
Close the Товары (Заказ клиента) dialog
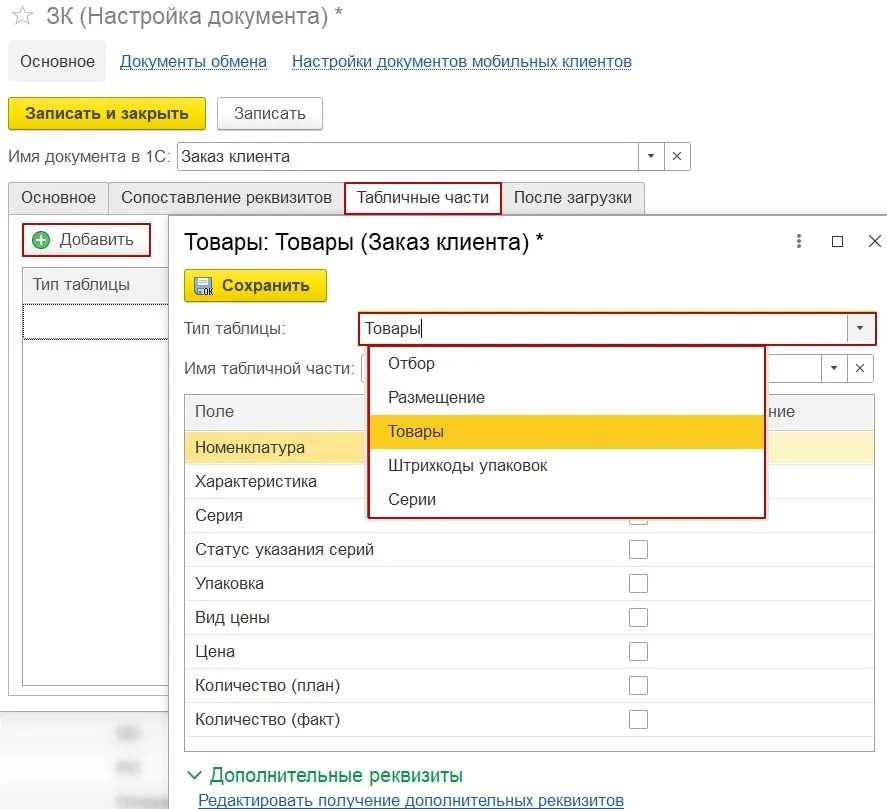point(875,242)
